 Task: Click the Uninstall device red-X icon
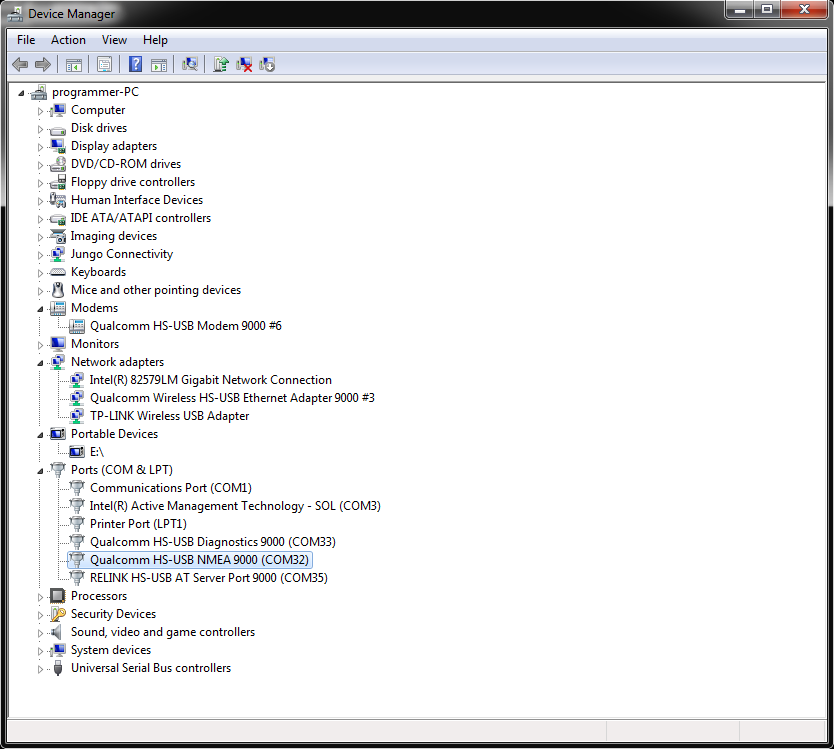[244, 65]
